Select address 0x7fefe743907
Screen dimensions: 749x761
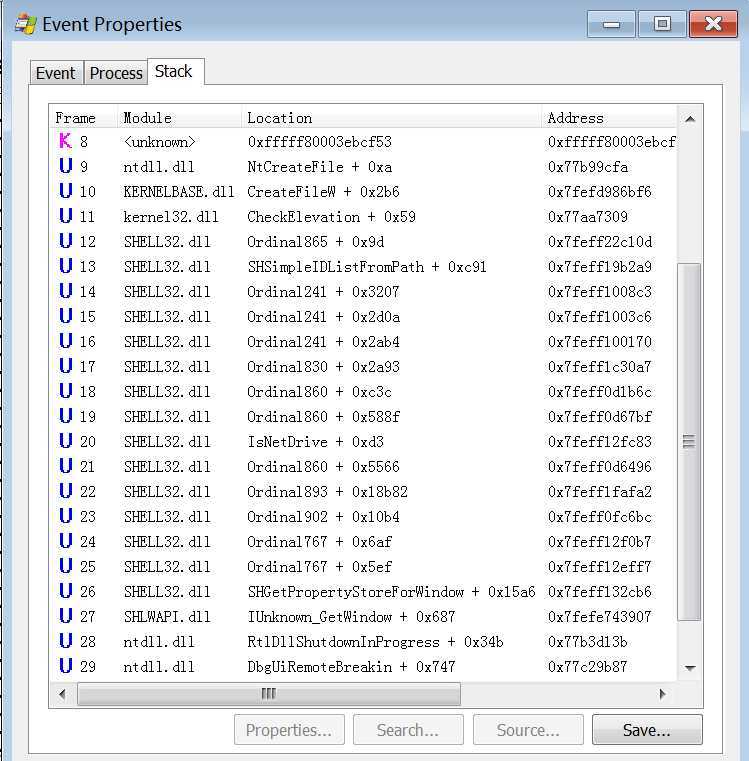coord(599,616)
